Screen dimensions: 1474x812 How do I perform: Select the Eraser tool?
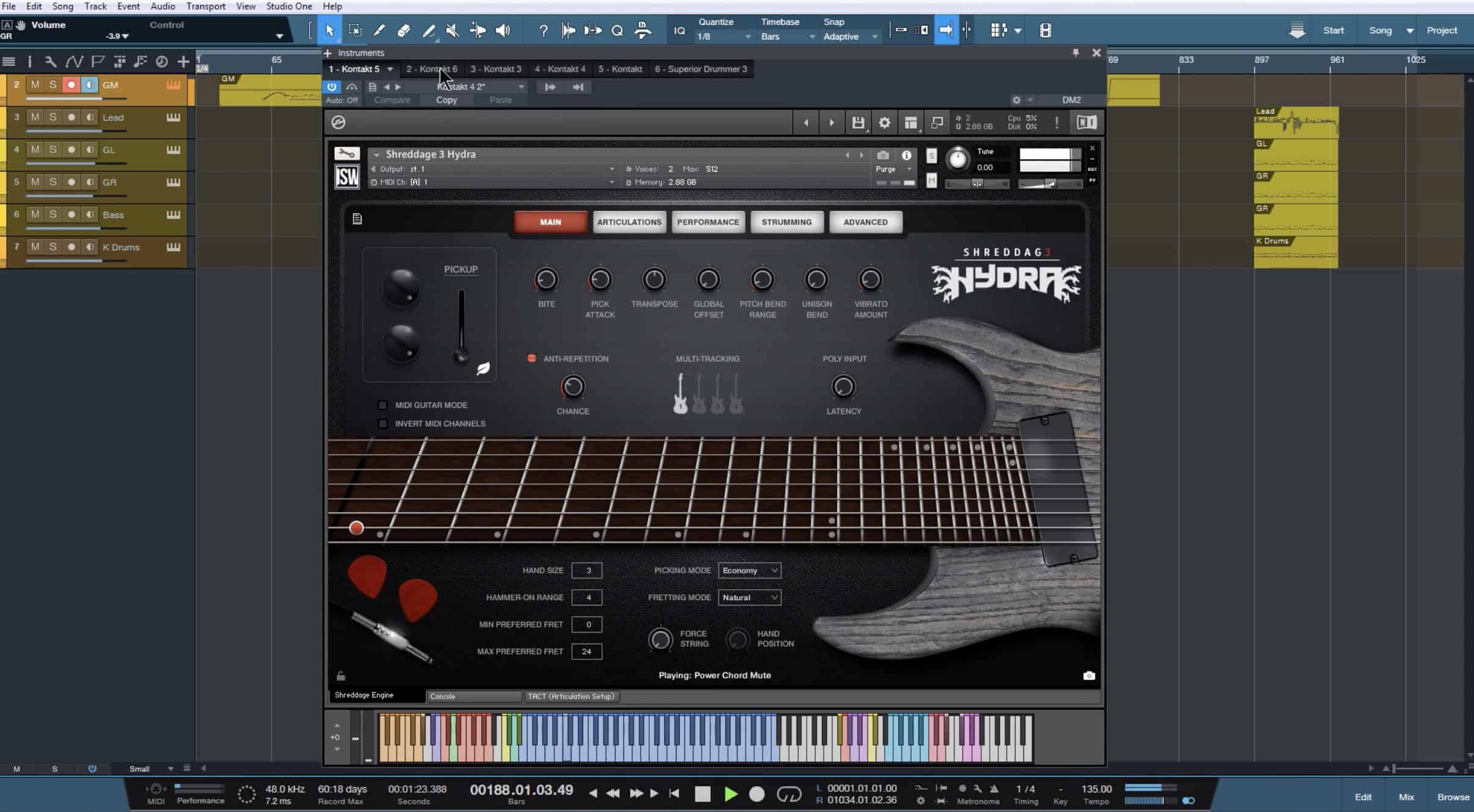click(404, 31)
